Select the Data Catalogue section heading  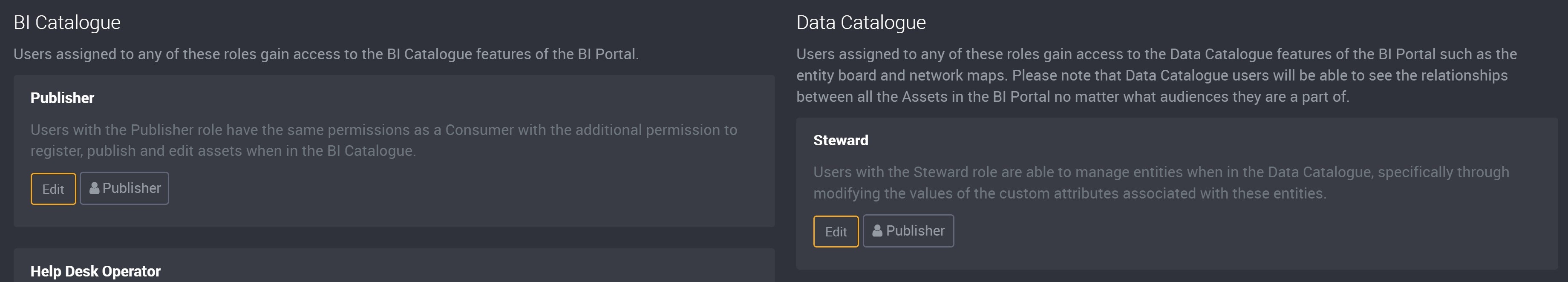pos(861,23)
